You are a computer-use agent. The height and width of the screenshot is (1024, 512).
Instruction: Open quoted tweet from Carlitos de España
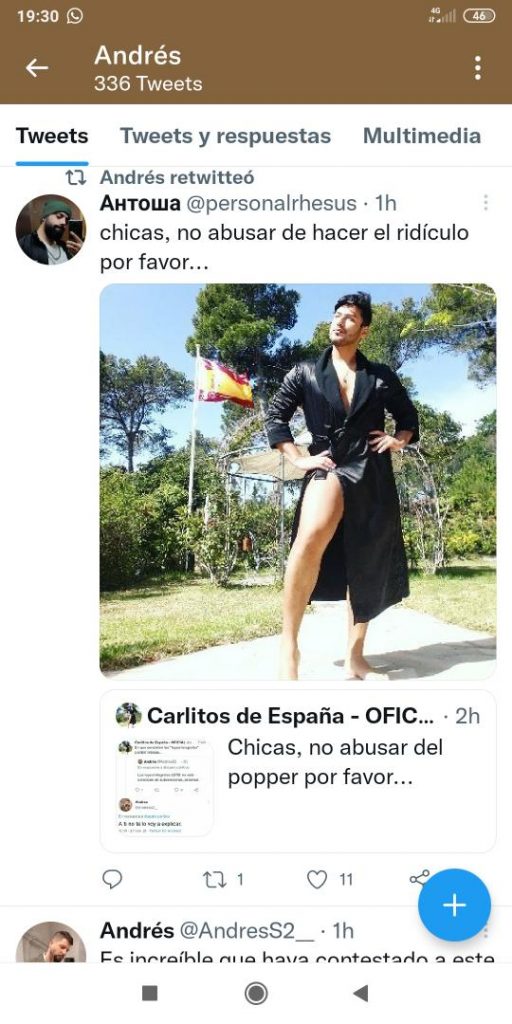tap(298, 771)
